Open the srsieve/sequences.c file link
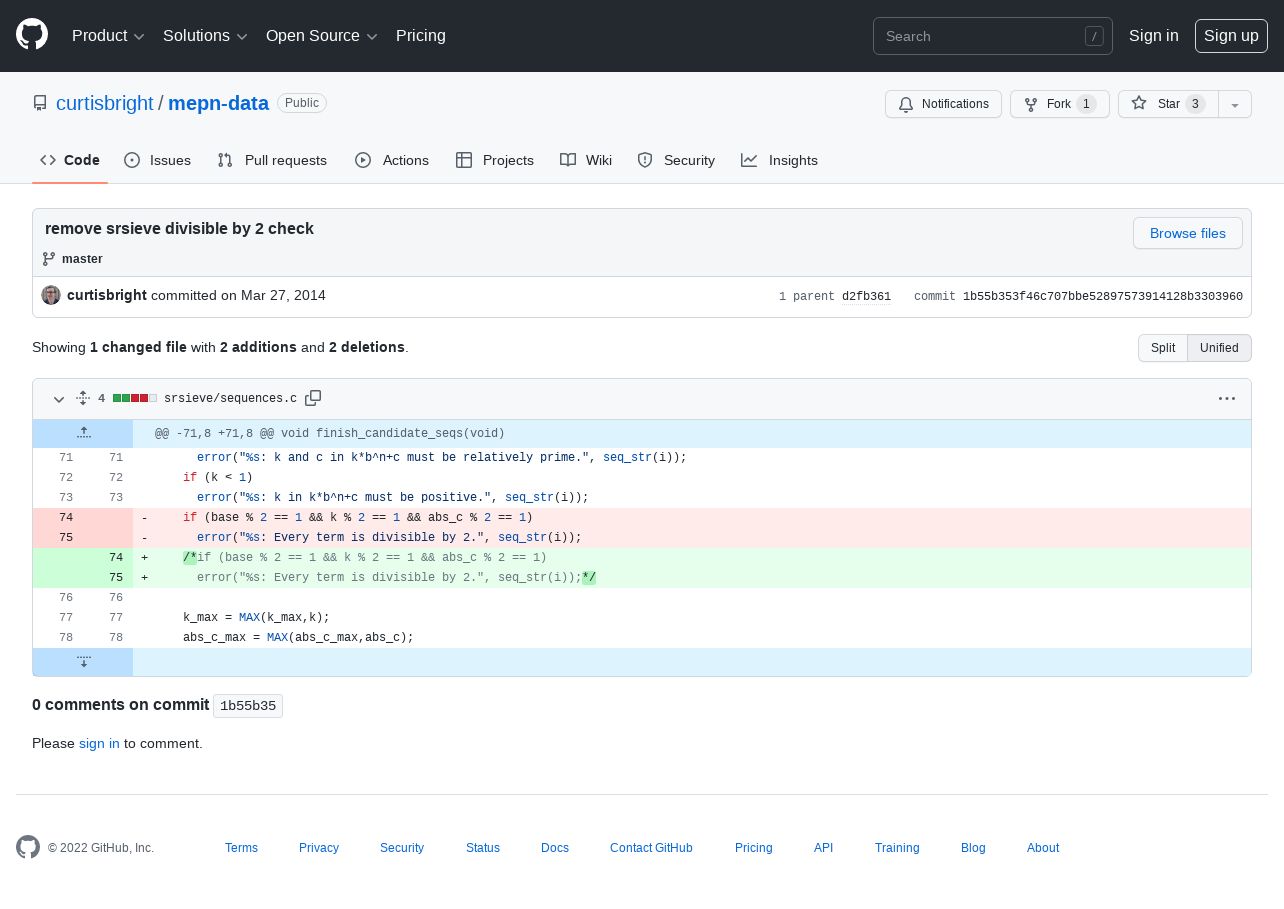The width and height of the screenshot is (1284, 909). point(230,398)
